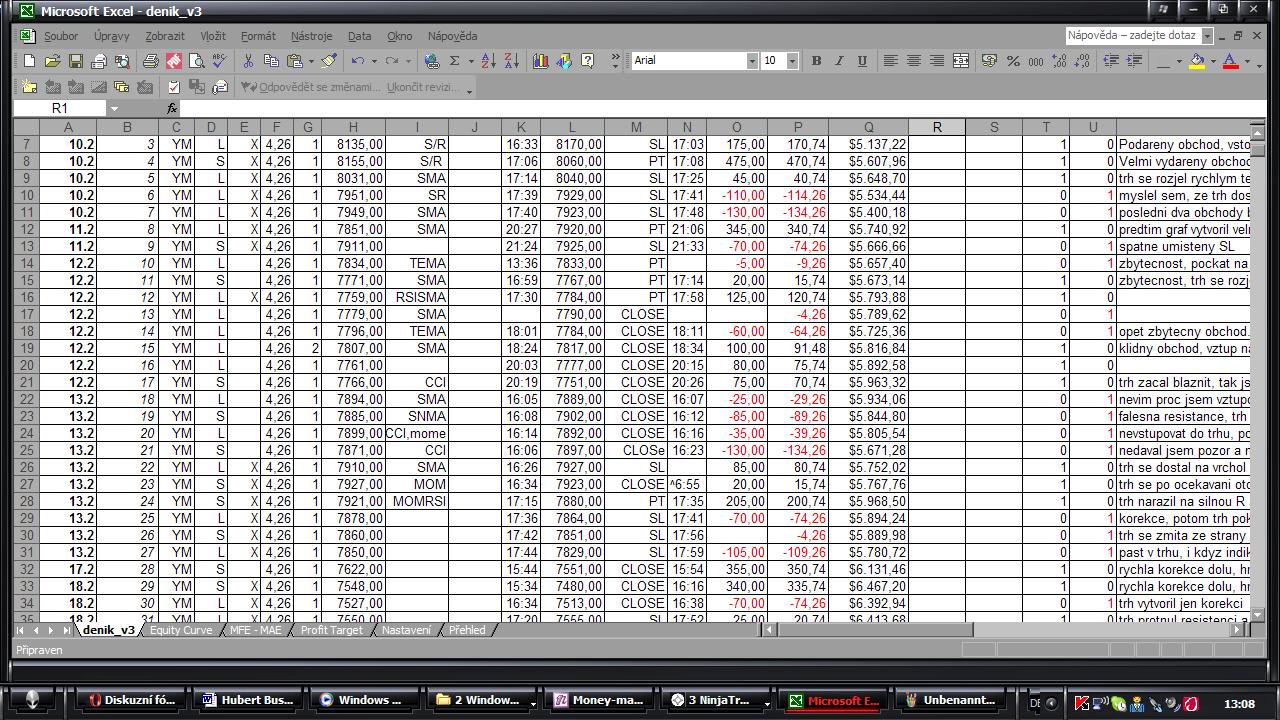This screenshot has width=1280, height=720.
Task: Open borders style dropdown arrow
Action: tap(1179, 61)
